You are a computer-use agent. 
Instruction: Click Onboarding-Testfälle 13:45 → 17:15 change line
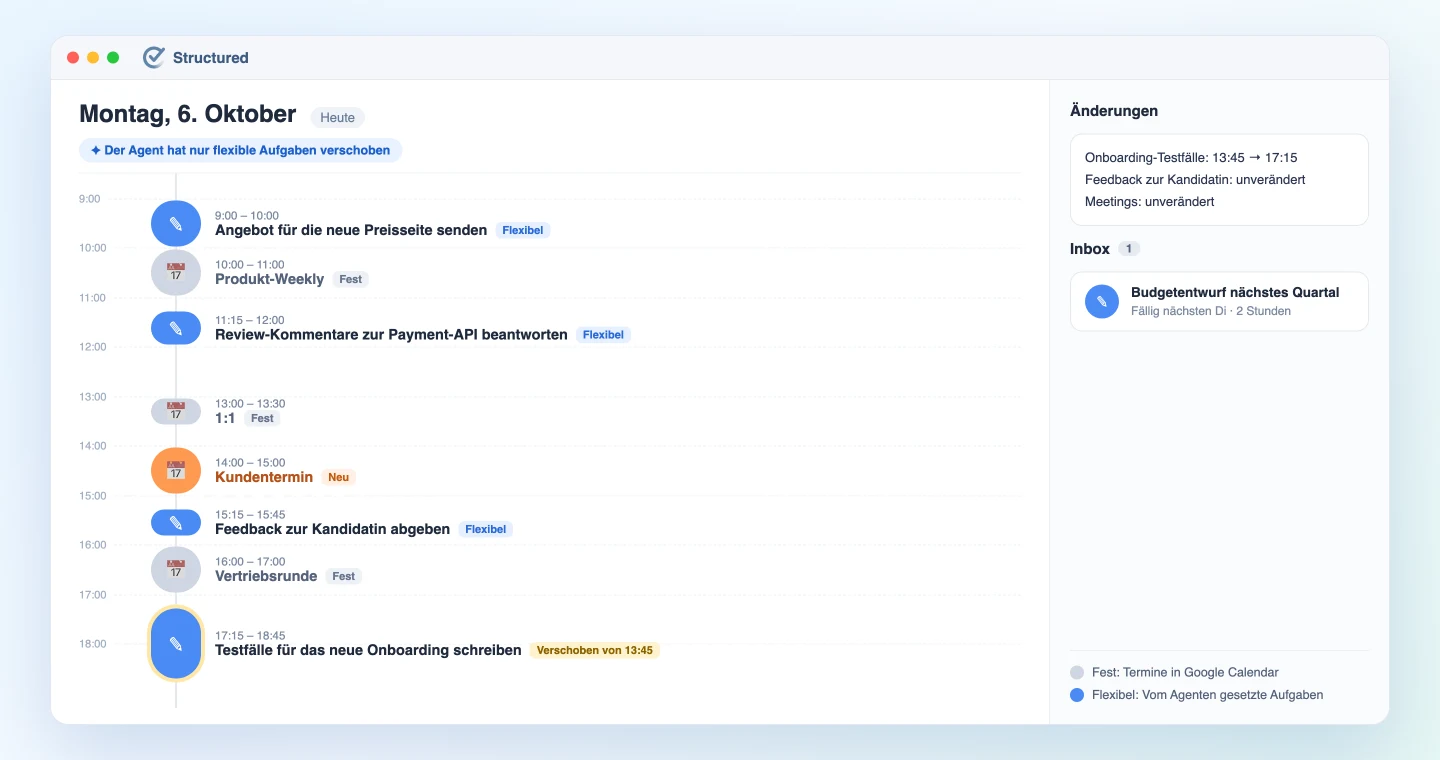[1191, 158]
